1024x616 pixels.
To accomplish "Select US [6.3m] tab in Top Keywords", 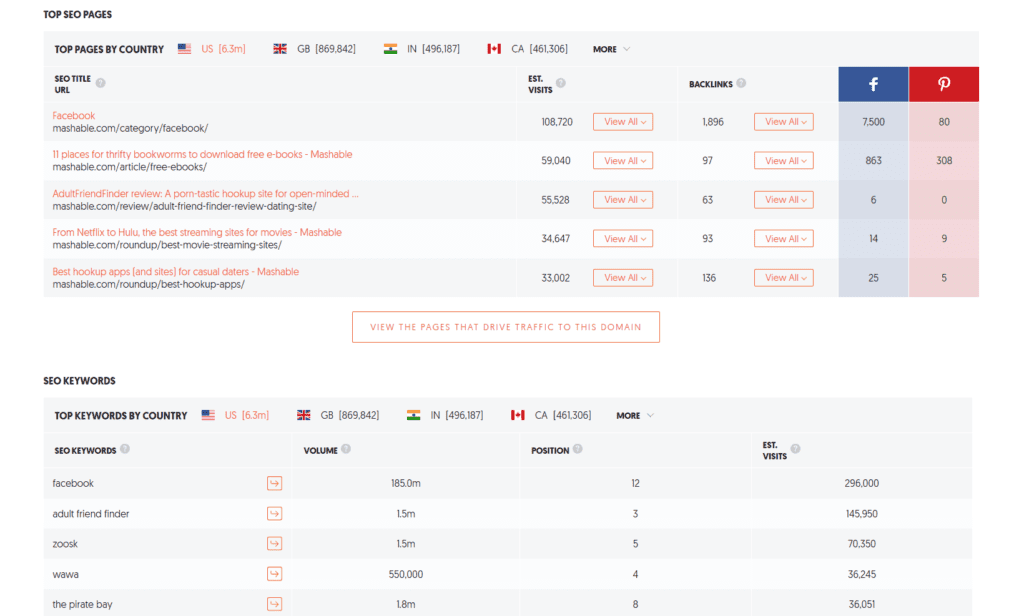I will tap(247, 415).
